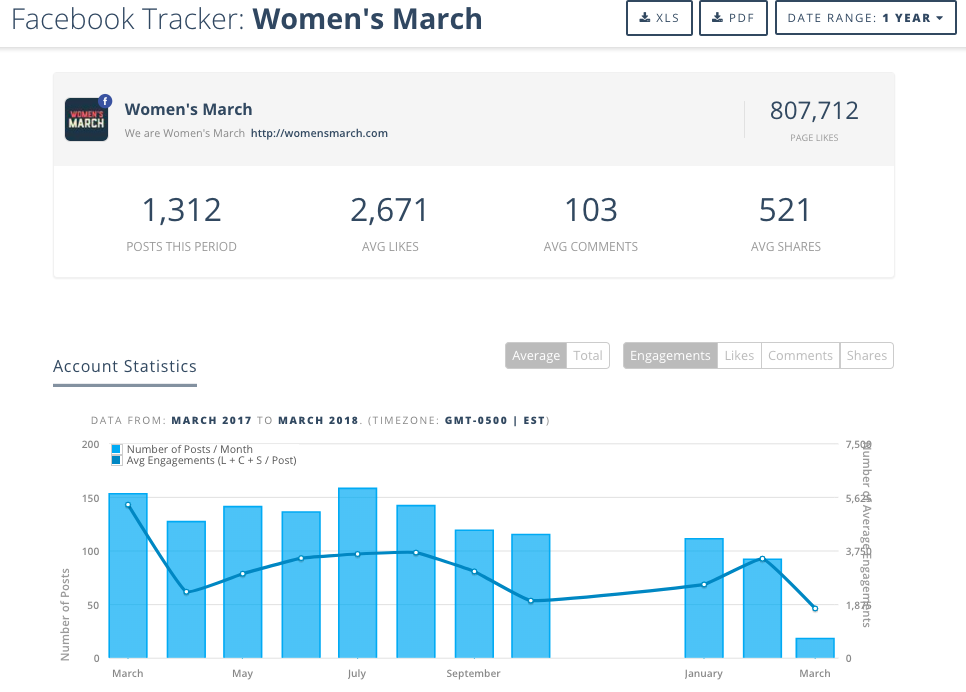This screenshot has height=692, width=966.
Task: Switch to the Comments metric tab
Action: tap(800, 356)
